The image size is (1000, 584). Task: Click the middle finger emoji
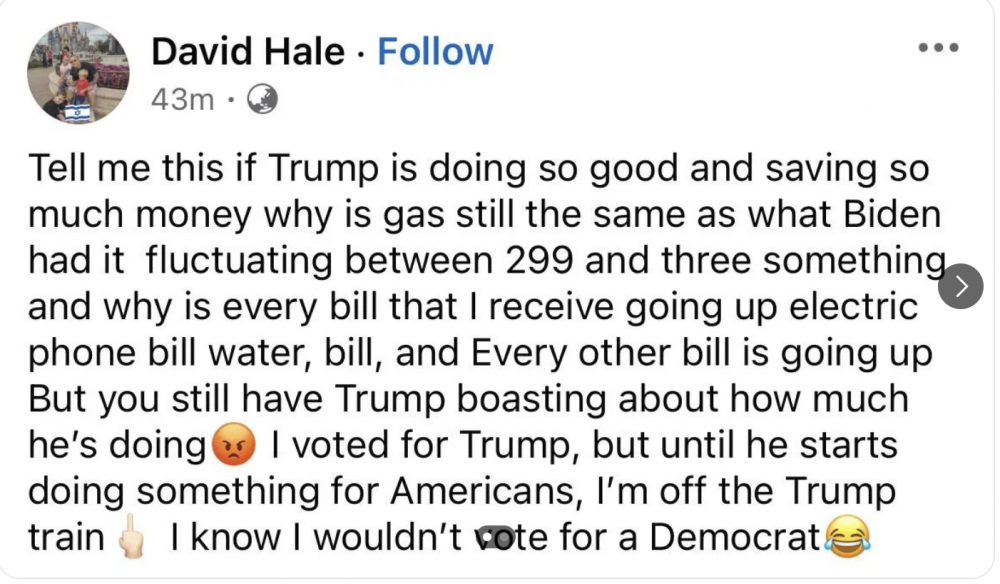(130, 540)
